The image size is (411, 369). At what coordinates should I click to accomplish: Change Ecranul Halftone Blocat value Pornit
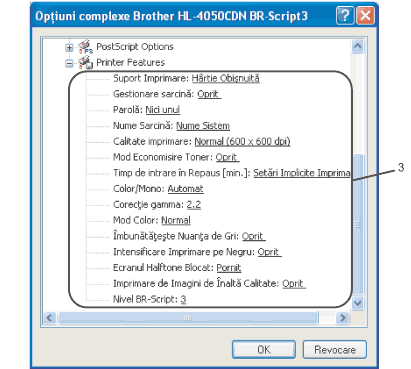pyautogui.click(x=229, y=268)
